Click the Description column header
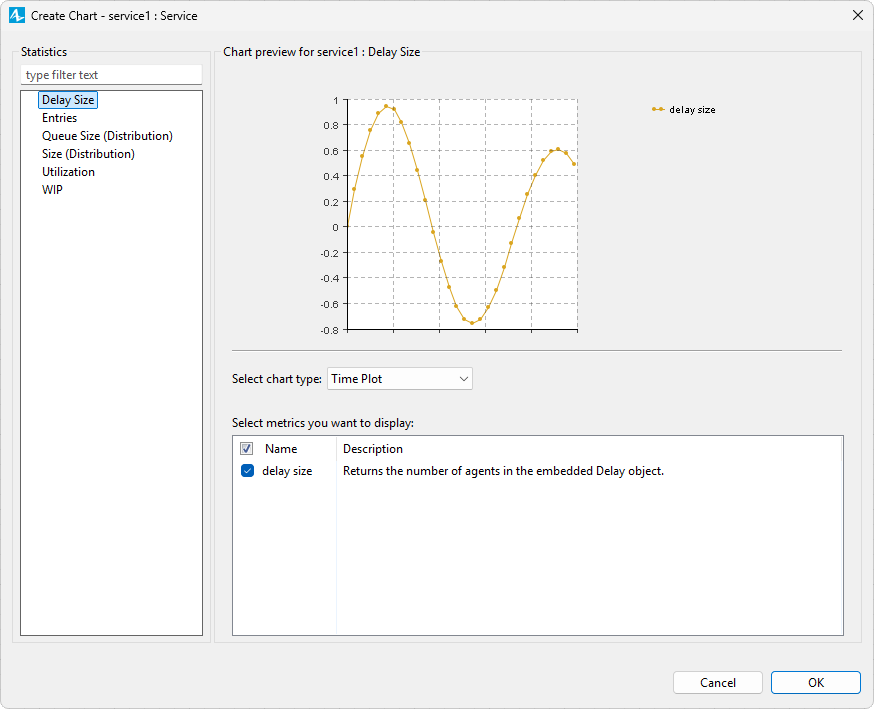 point(373,449)
